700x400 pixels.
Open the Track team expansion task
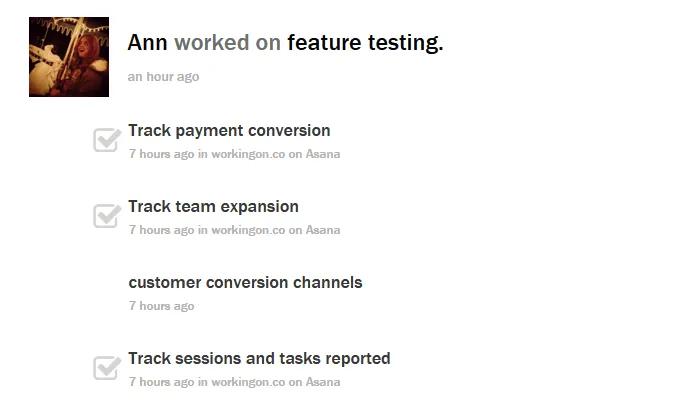(213, 207)
